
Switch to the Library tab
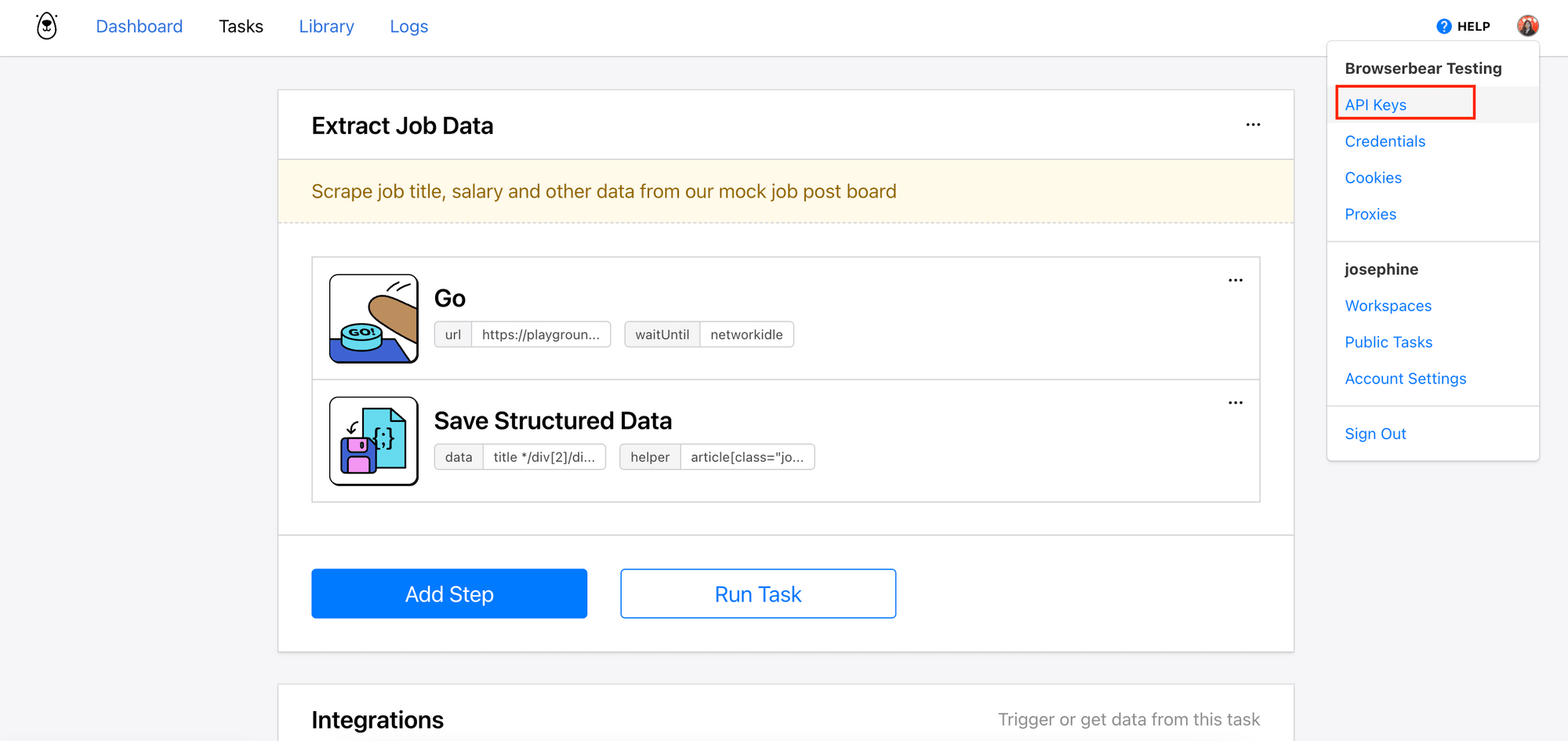point(326,27)
